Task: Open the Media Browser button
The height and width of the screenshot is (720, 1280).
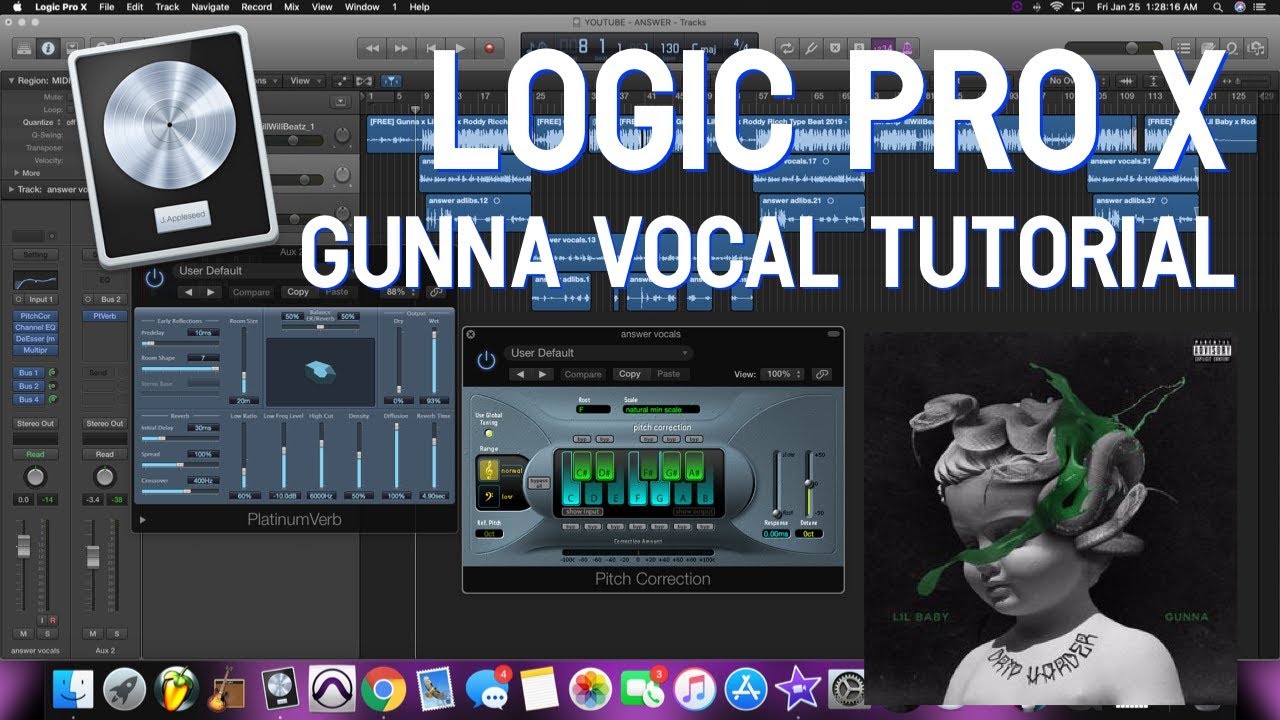Action: (x=1257, y=47)
